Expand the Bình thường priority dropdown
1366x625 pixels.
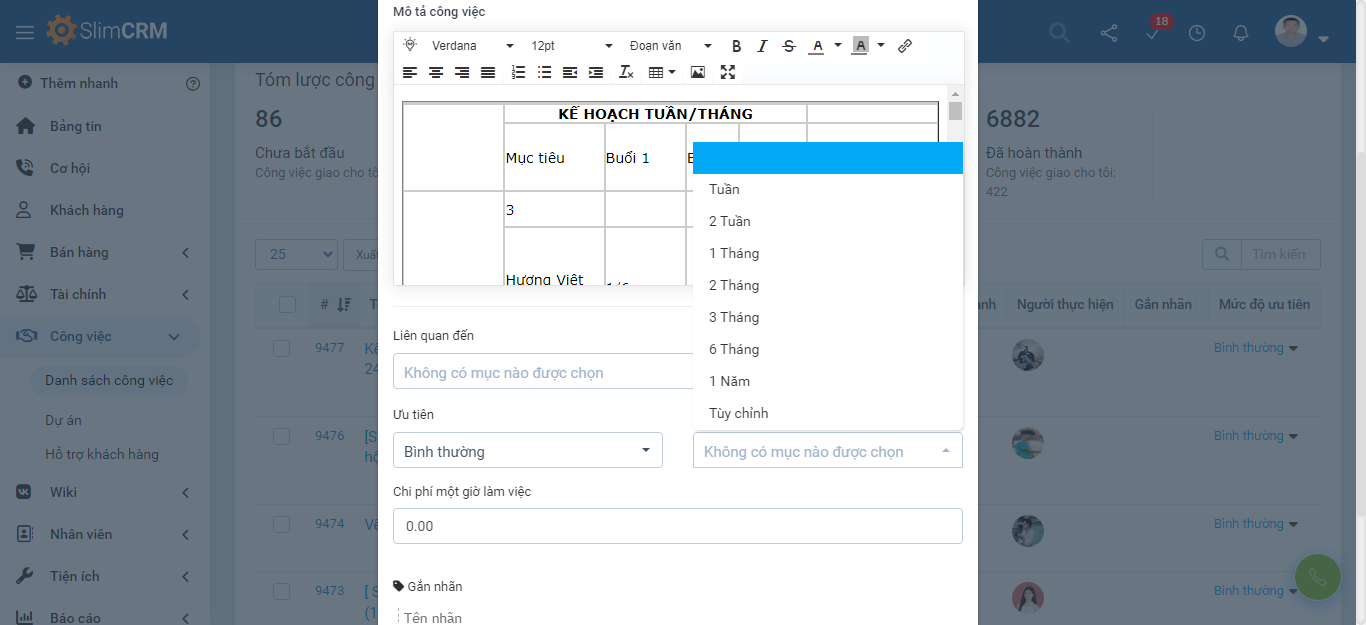coord(527,451)
